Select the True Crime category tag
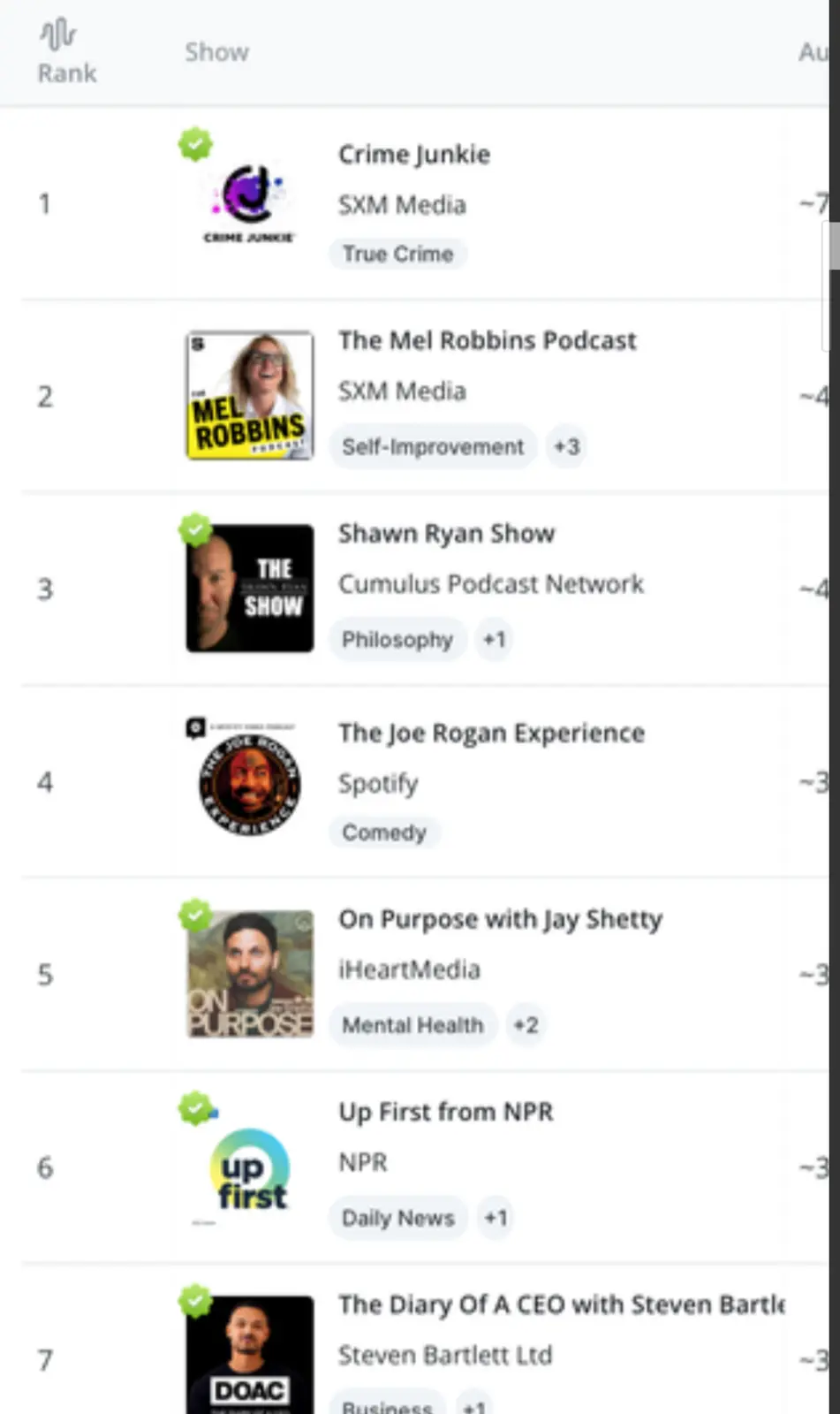The height and width of the screenshot is (1414, 840). [x=397, y=254]
